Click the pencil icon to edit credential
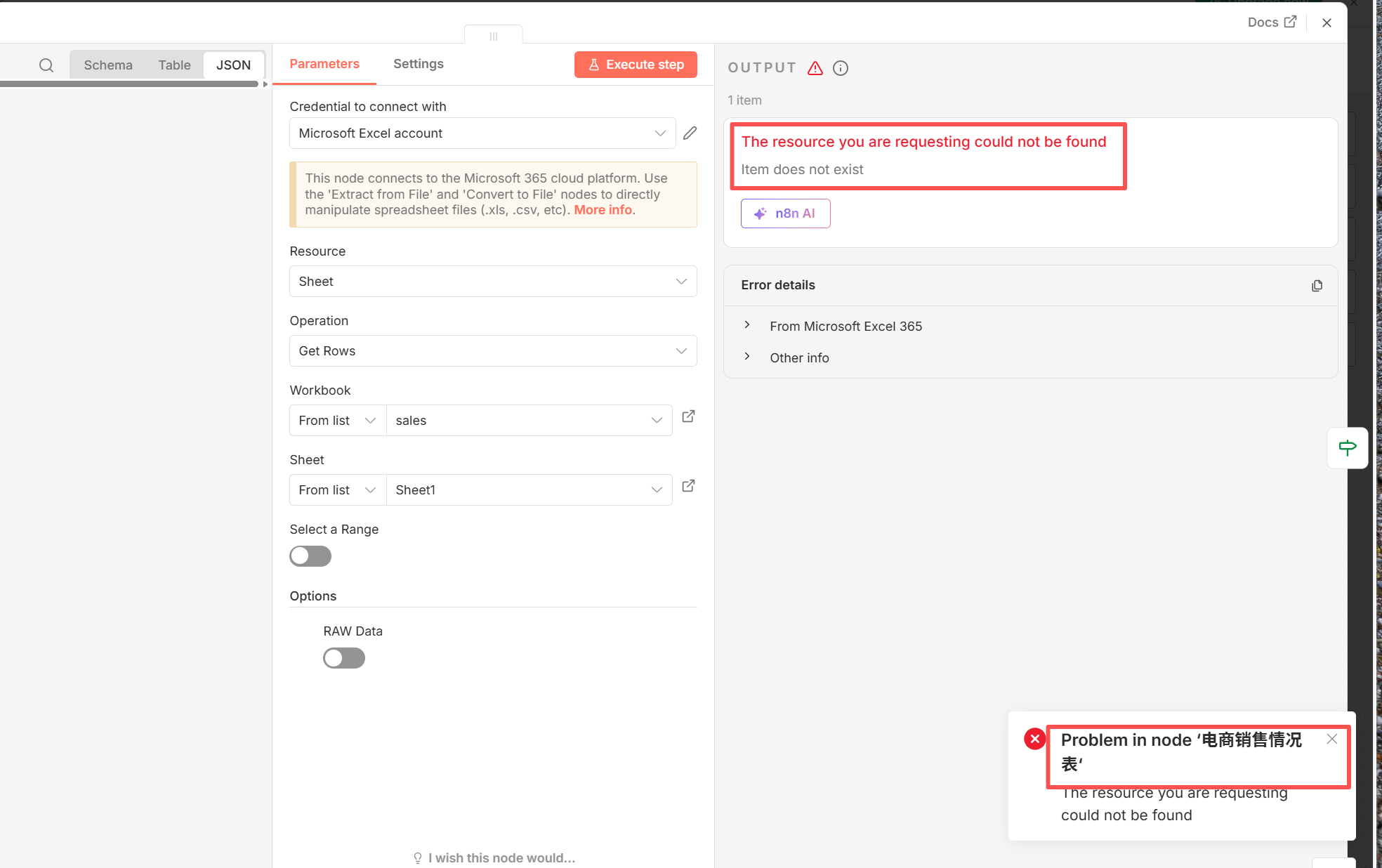 690,133
